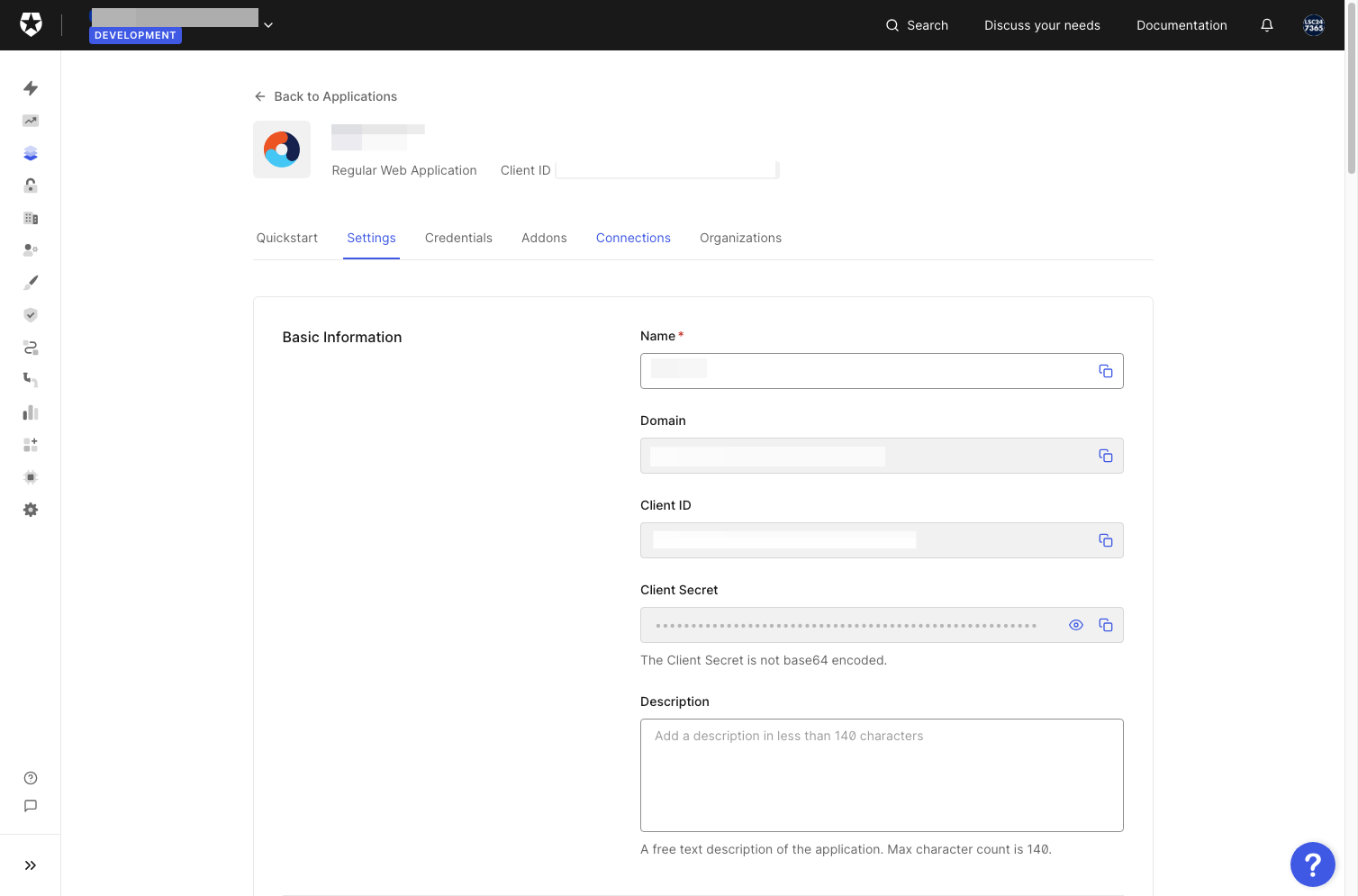The image size is (1358, 896).
Task: Open the tenant switcher dropdown chevron
Action: click(x=268, y=25)
